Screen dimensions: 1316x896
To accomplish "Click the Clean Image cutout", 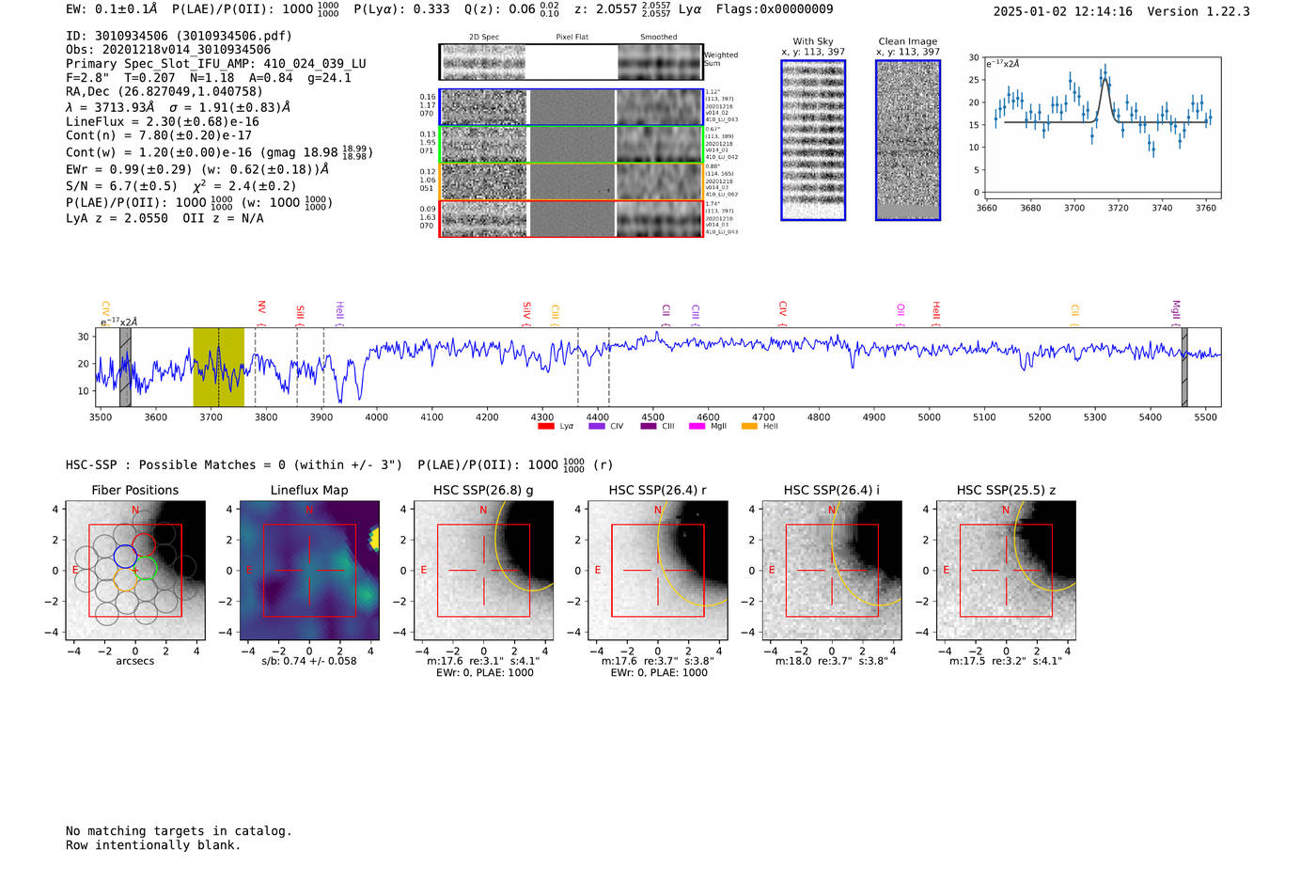I will click(908, 140).
